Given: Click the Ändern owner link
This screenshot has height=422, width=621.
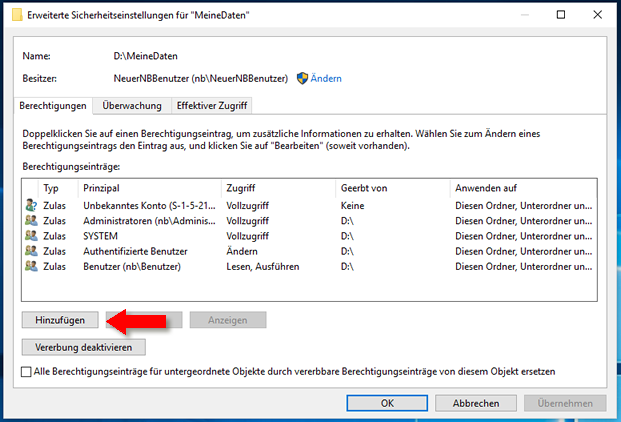Looking at the screenshot, I should coord(327,78).
